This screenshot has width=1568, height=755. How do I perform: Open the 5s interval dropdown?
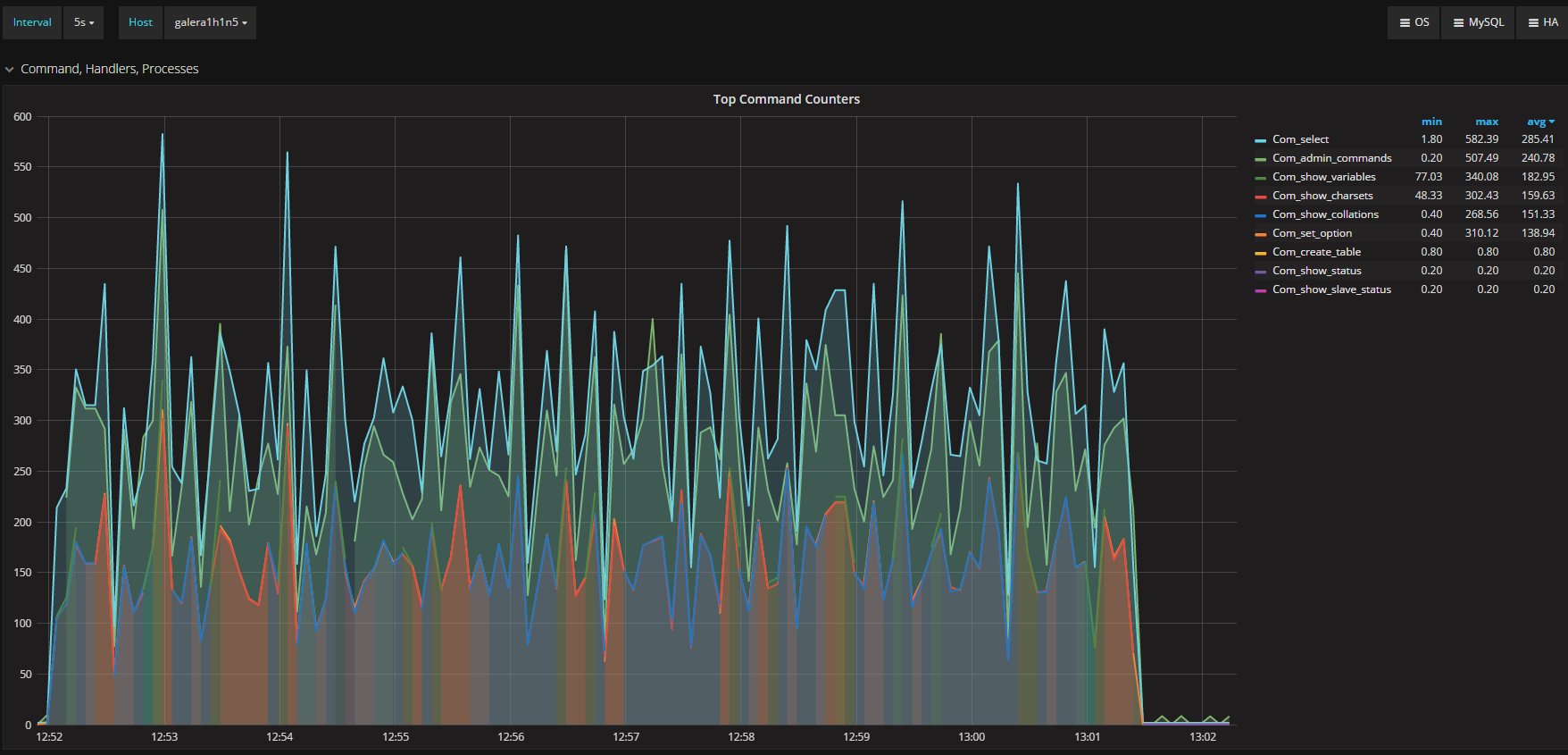pos(83,22)
